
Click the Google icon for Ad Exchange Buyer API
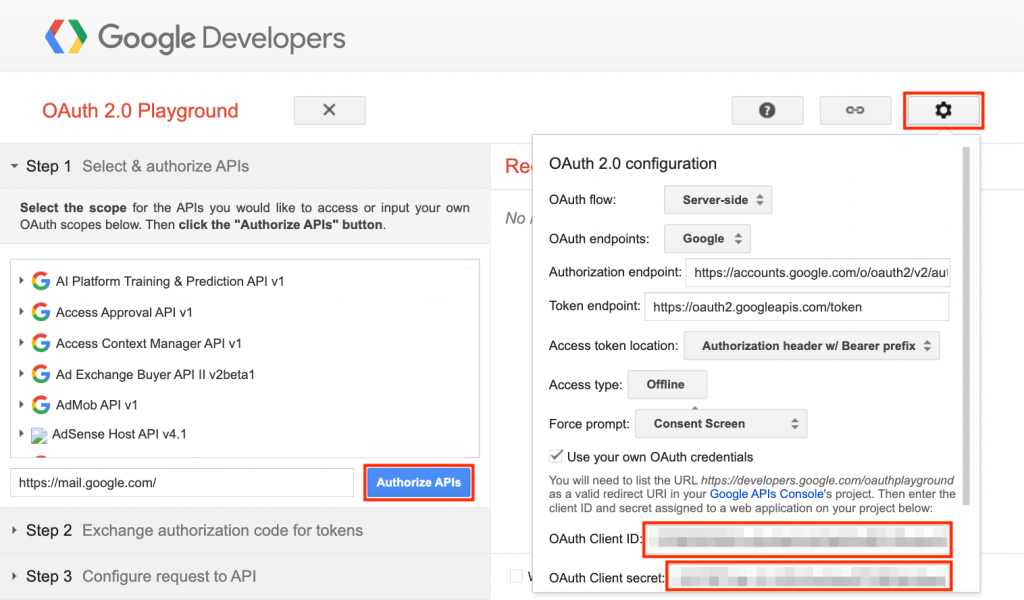40,374
